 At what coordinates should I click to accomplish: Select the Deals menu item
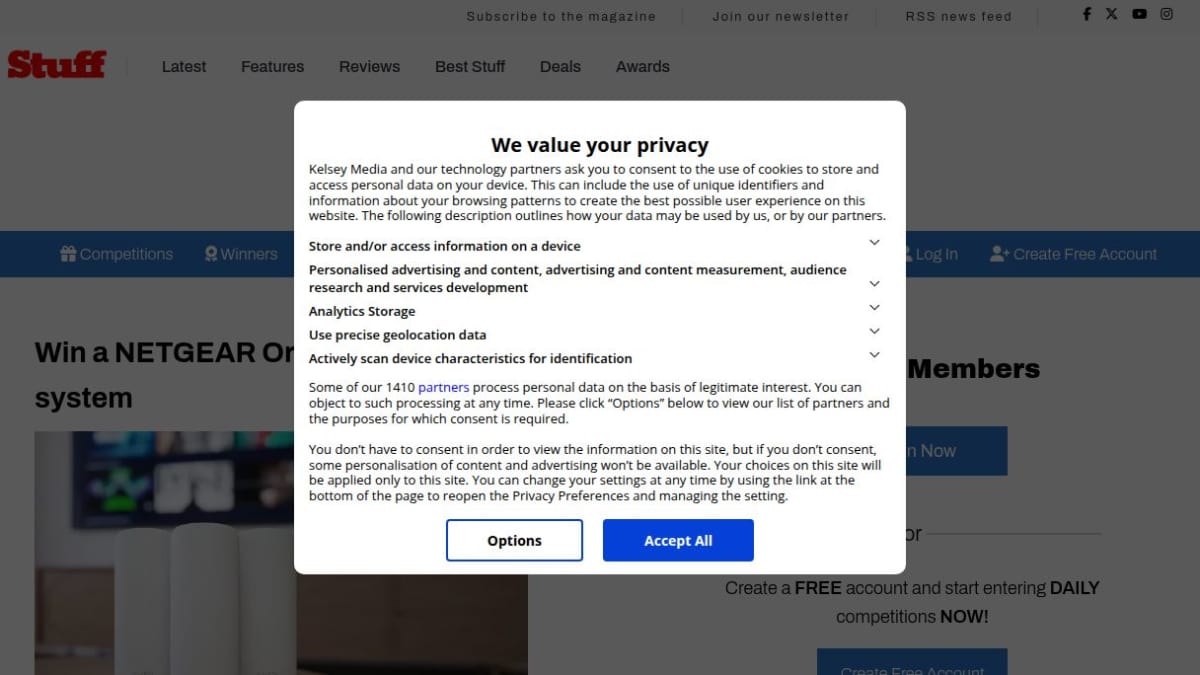(x=560, y=67)
